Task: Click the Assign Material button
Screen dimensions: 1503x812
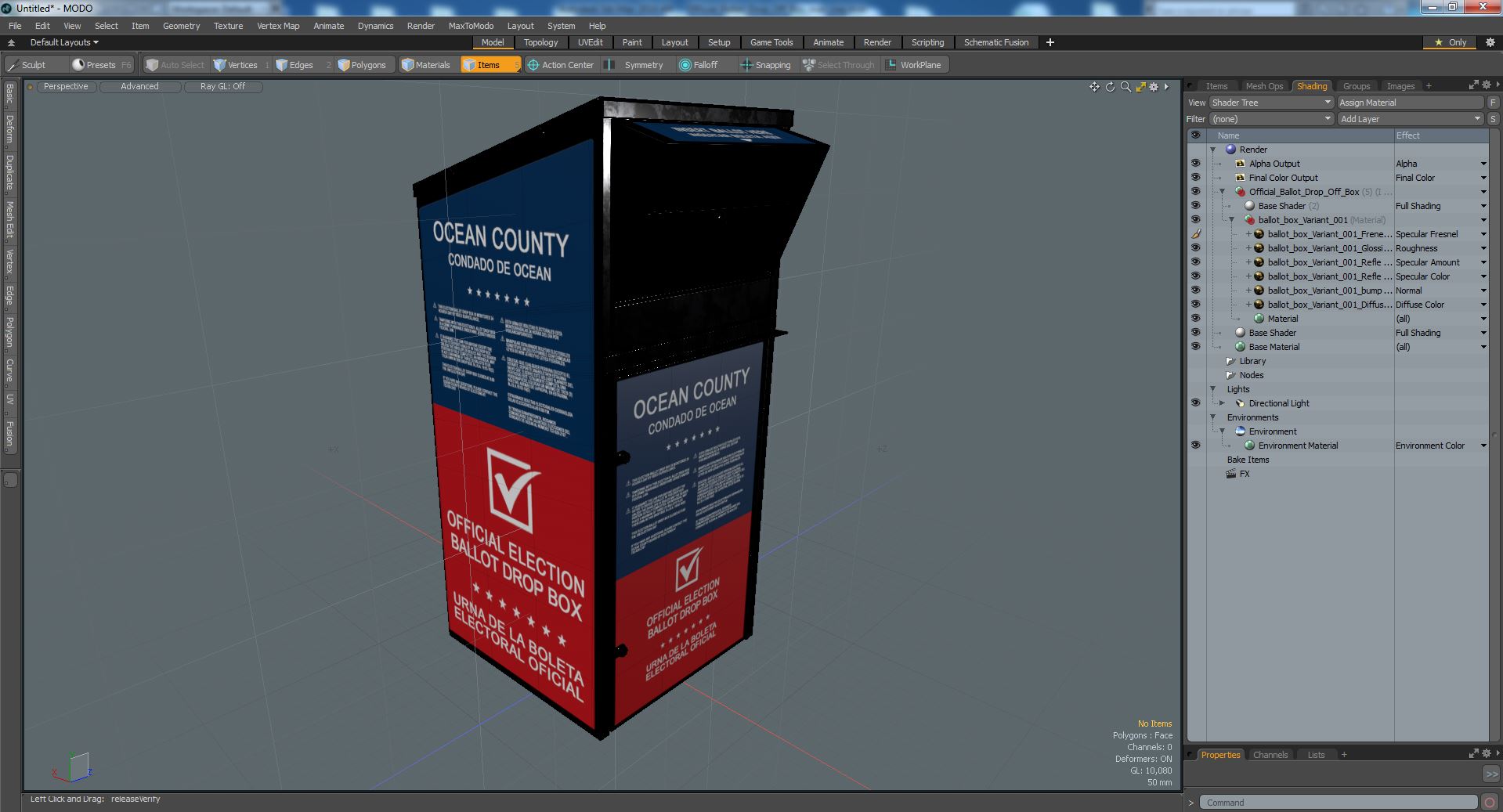Action: point(1410,103)
